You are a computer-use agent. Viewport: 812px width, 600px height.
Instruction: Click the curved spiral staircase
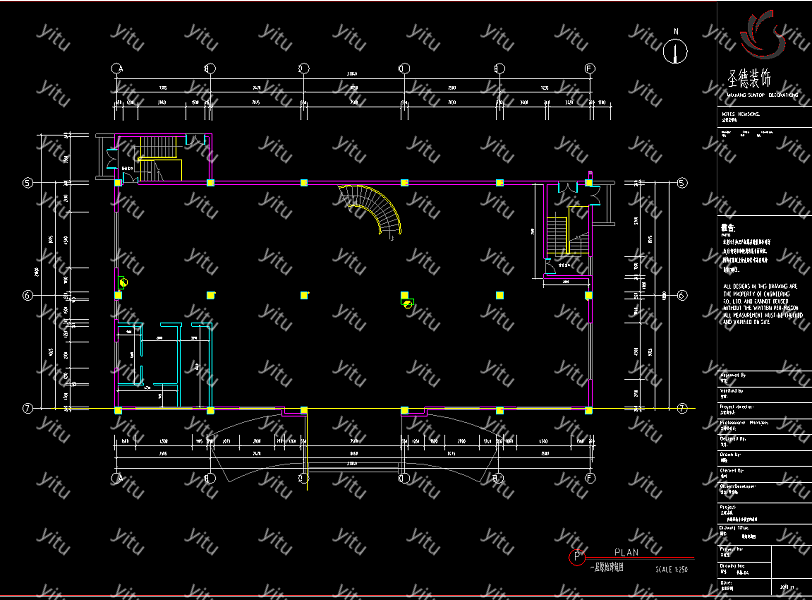click(375, 211)
